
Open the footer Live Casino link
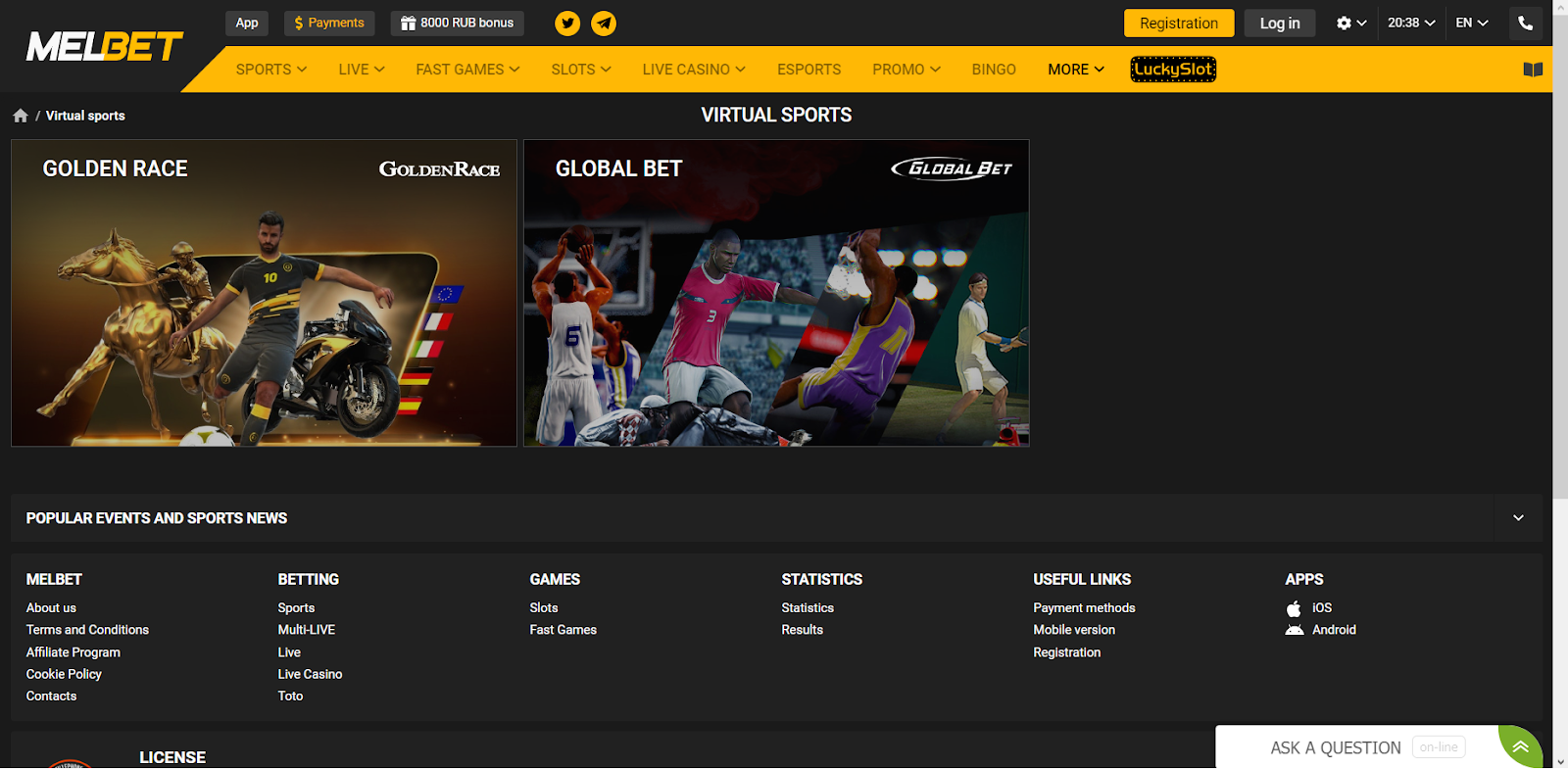point(310,674)
